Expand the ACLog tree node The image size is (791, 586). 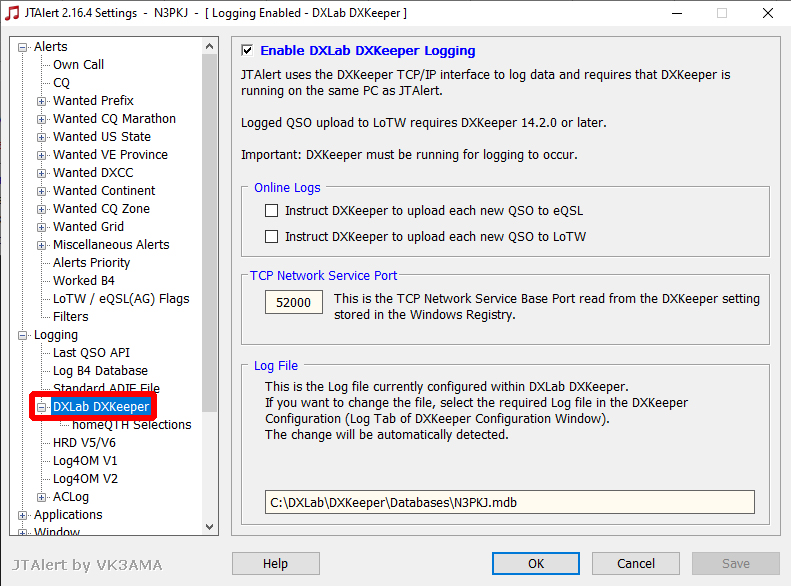[x=42, y=497]
